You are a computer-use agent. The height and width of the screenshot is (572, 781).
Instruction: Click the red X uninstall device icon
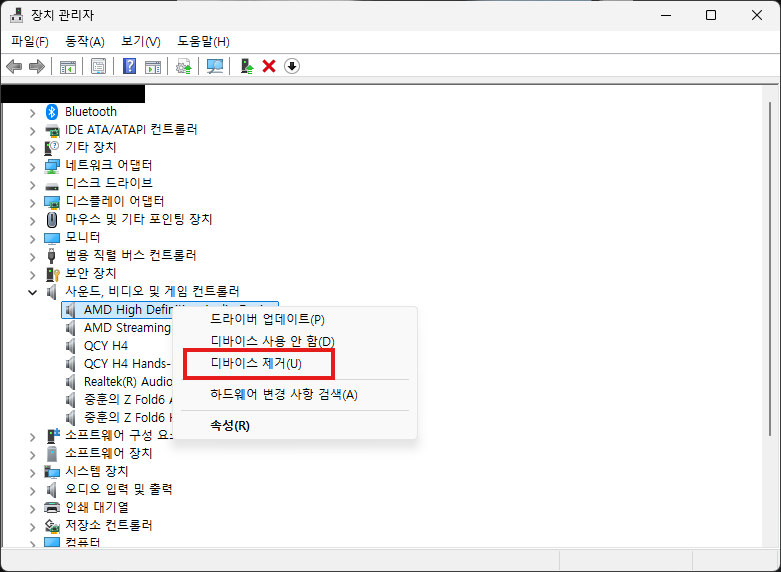pos(269,66)
